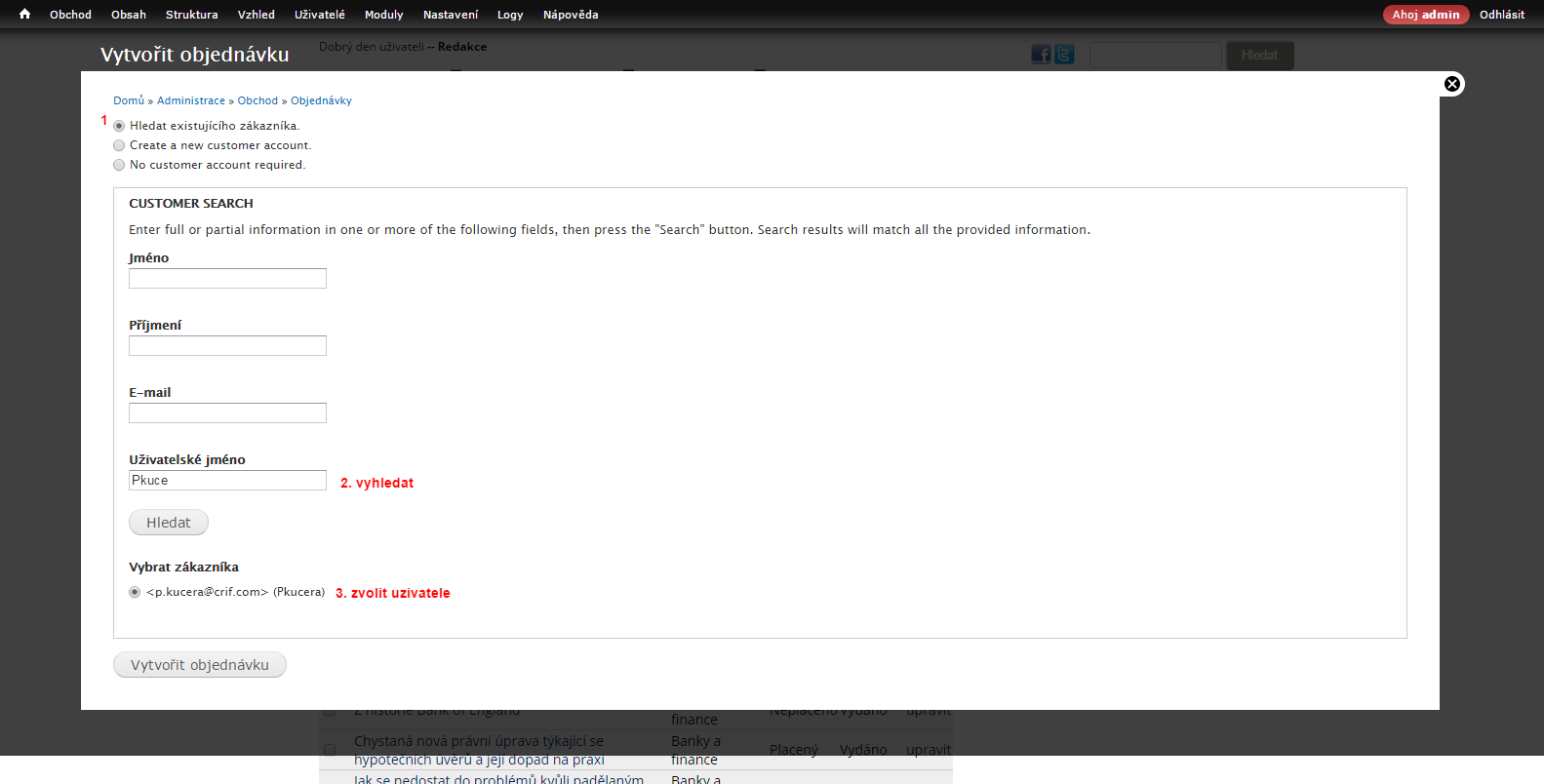Open the Twitter icon in background page
This screenshot has height=784, width=1544.
click(1064, 55)
